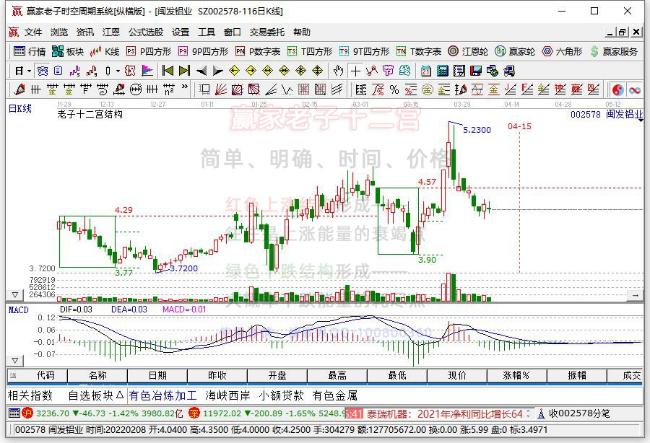Click the floppy disk save icon
The width and height of the screenshot is (650, 443).
tap(475, 71)
